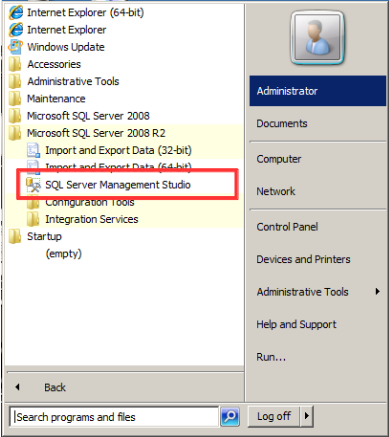Open Computer from the Start menu
389x437 pixels.
tap(279, 159)
